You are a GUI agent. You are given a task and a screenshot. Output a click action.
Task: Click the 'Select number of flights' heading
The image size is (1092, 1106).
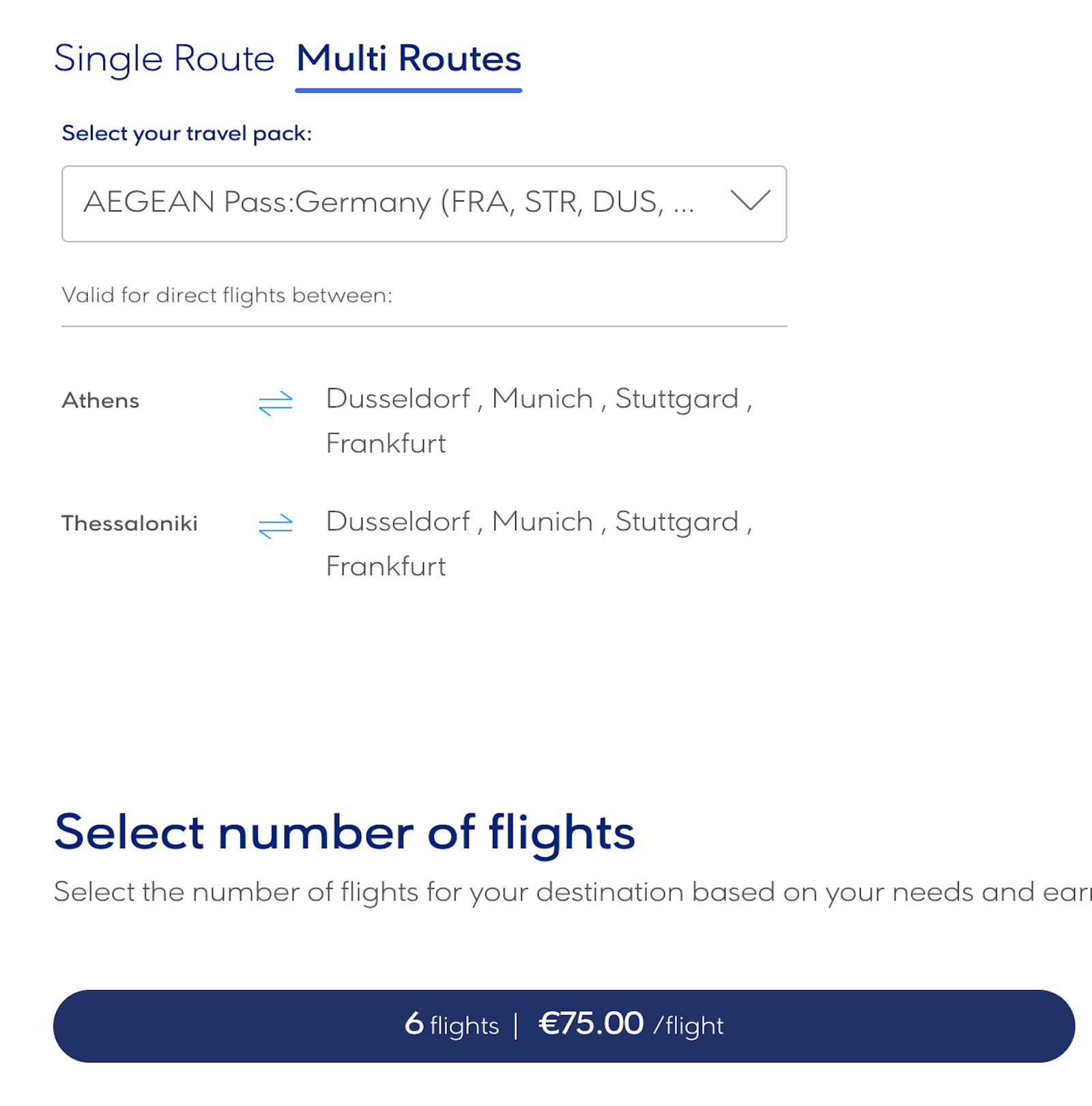coord(345,832)
